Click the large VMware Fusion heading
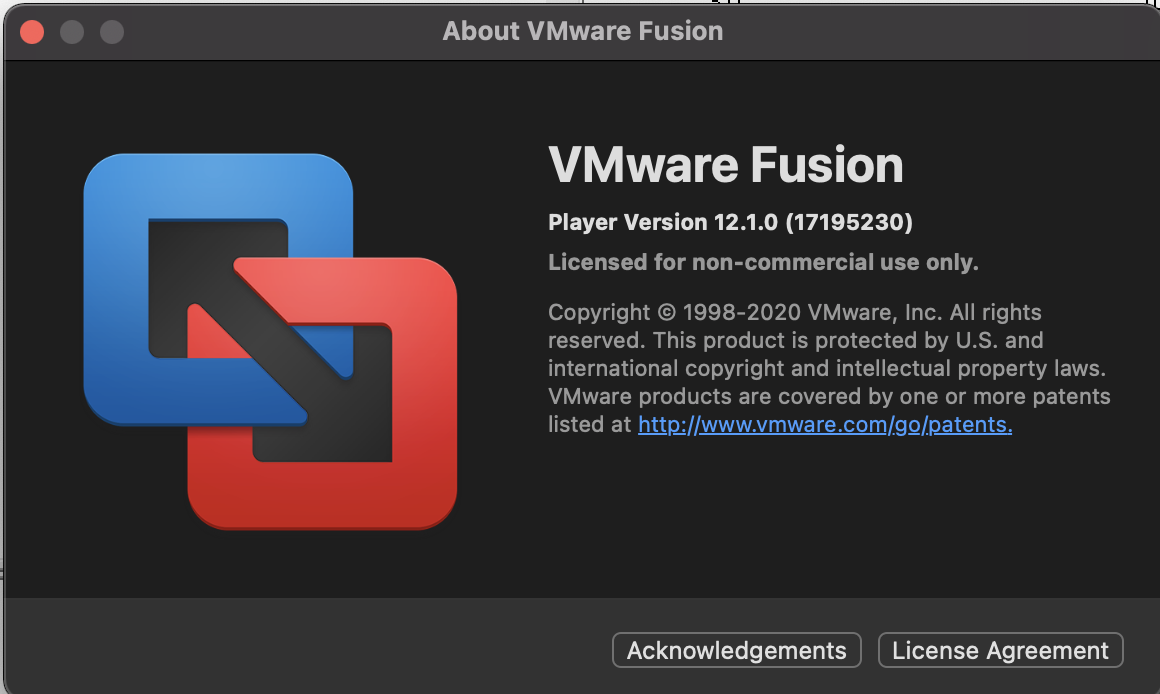1160x694 pixels. coord(726,165)
